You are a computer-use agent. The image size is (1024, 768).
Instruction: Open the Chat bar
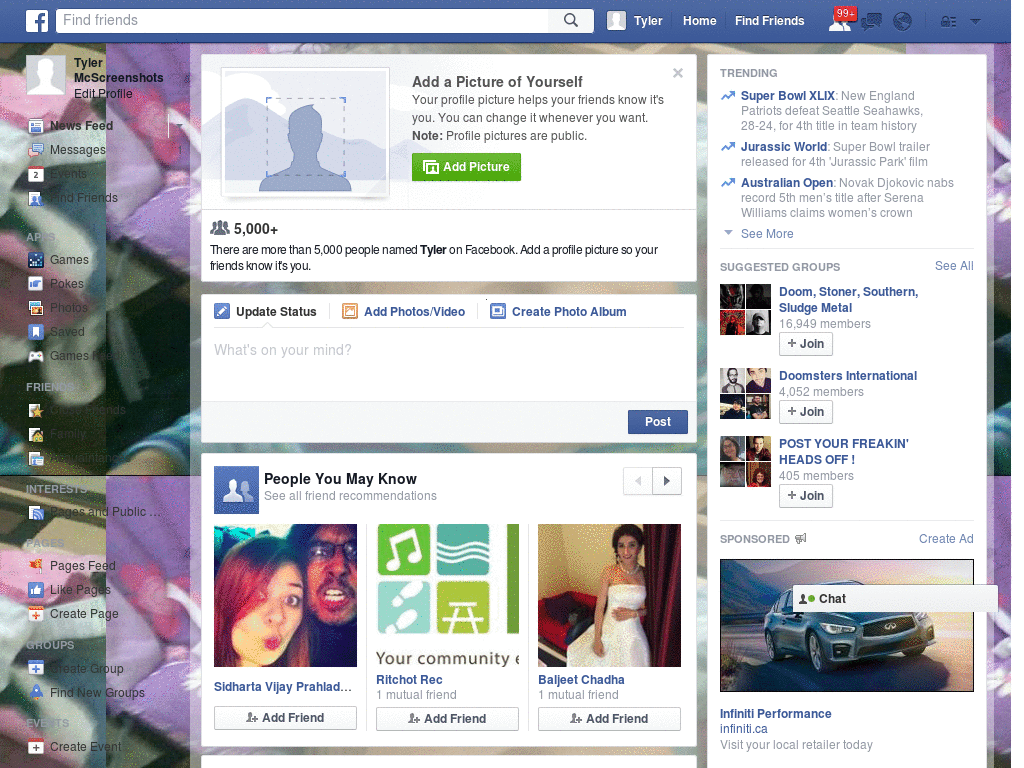pyautogui.click(x=895, y=599)
